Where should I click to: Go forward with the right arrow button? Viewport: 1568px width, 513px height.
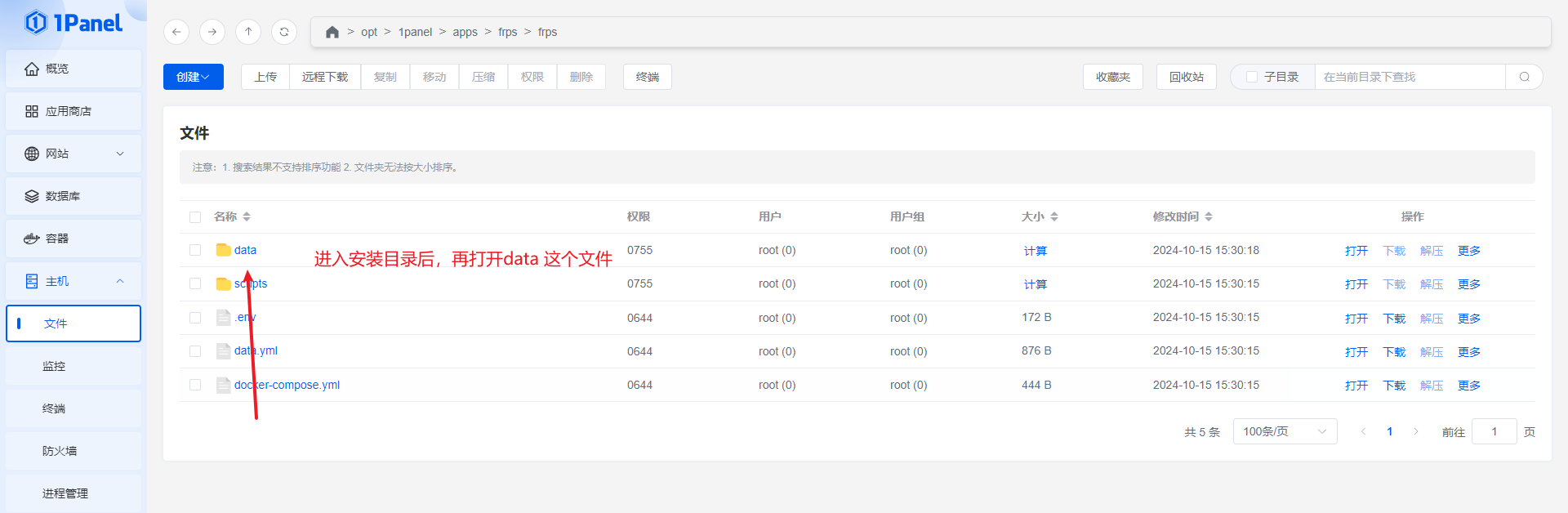212,32
